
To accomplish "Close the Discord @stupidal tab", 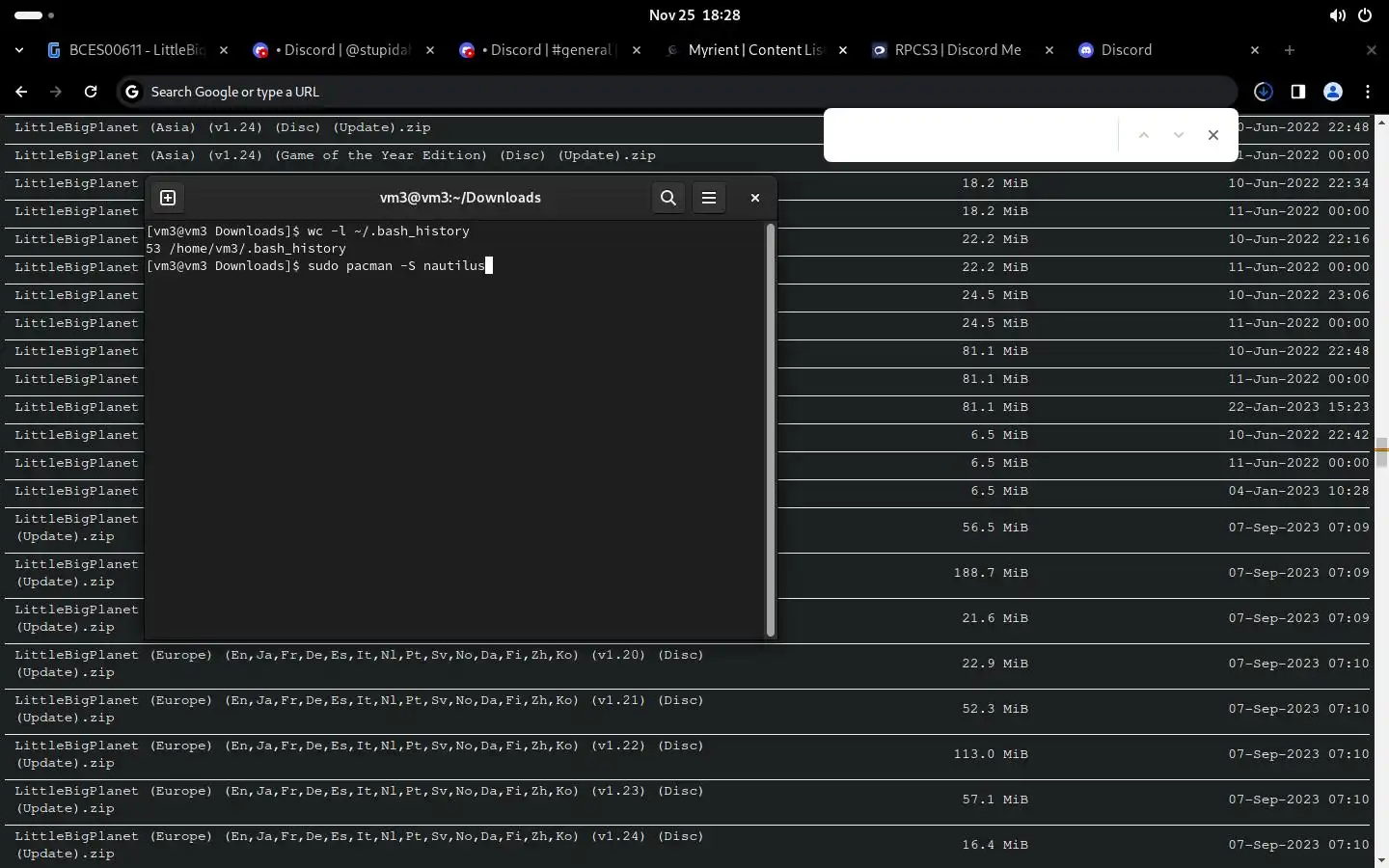I will [x=430, y=50].
